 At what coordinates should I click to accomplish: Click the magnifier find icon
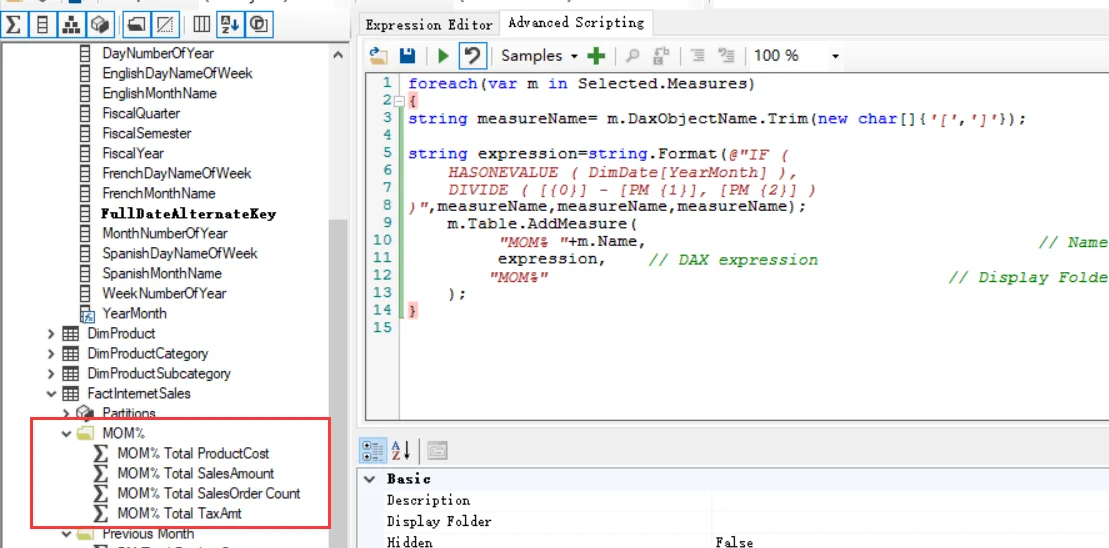pyautogui.click(x=634, y=56)
